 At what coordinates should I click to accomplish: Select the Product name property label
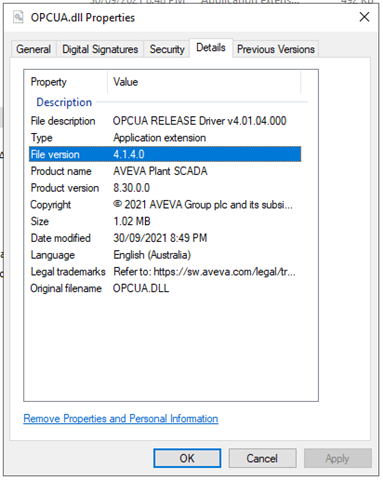click(61, 171)
